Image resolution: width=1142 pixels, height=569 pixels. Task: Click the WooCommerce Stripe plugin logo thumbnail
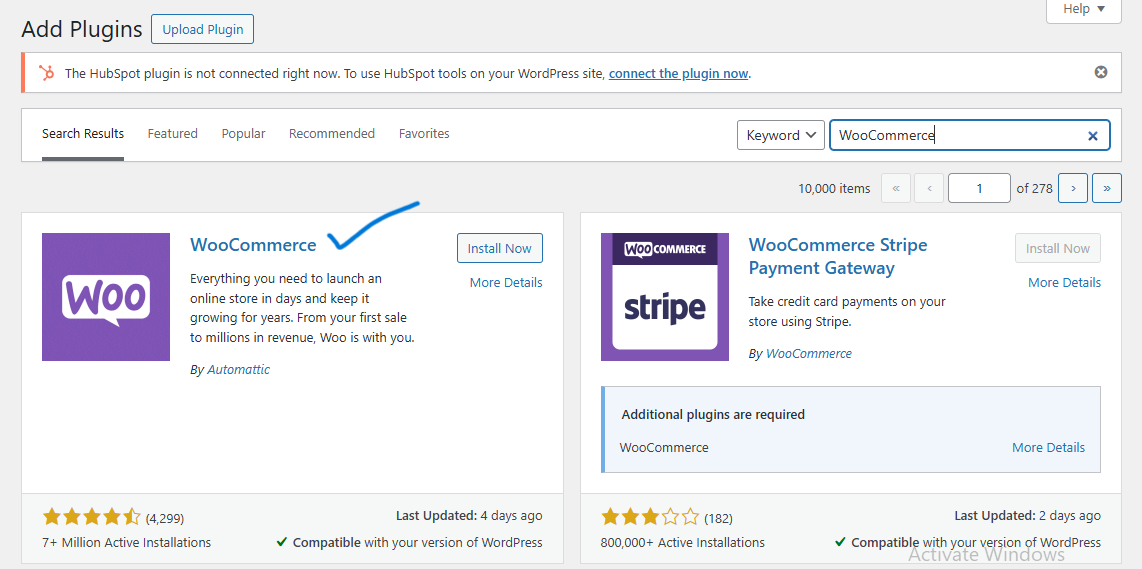point(665,297)
